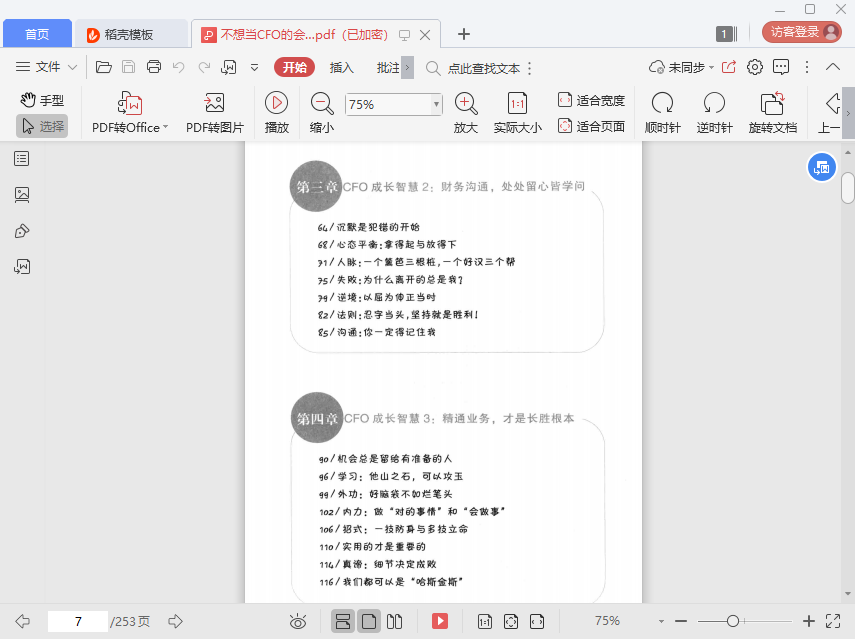
Task: Expand PDF转Office dropdown arrow
Action: [x=166, y=127]
